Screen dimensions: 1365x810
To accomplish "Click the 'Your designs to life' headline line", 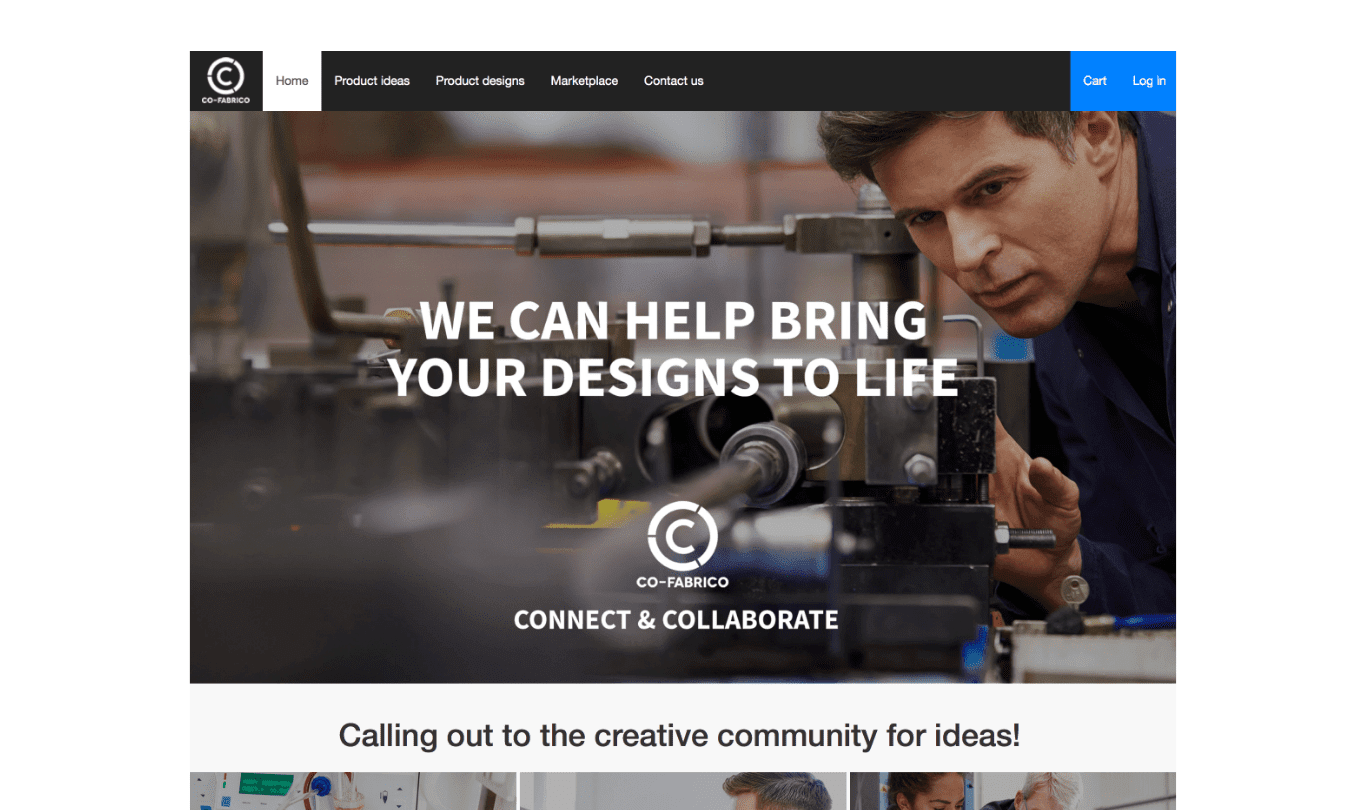I will click(x=674, y=377).
